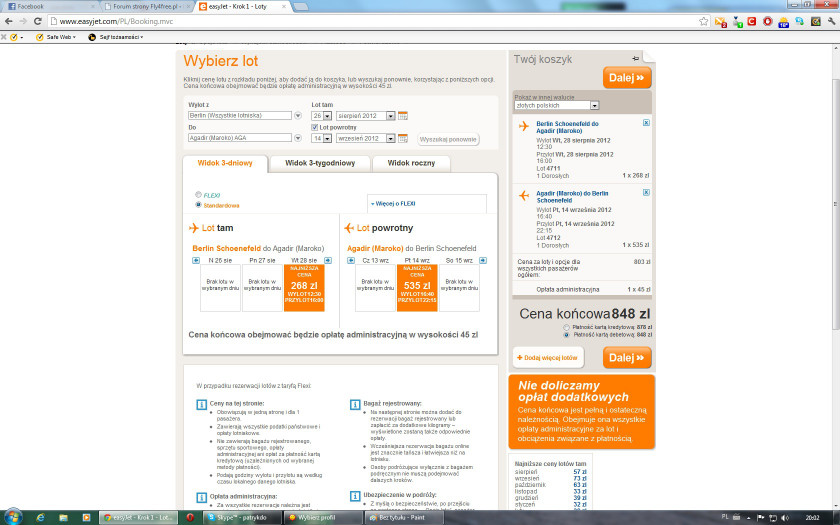840x525 pixels.
Task: Open new browser tab
Action: (301, 6)
